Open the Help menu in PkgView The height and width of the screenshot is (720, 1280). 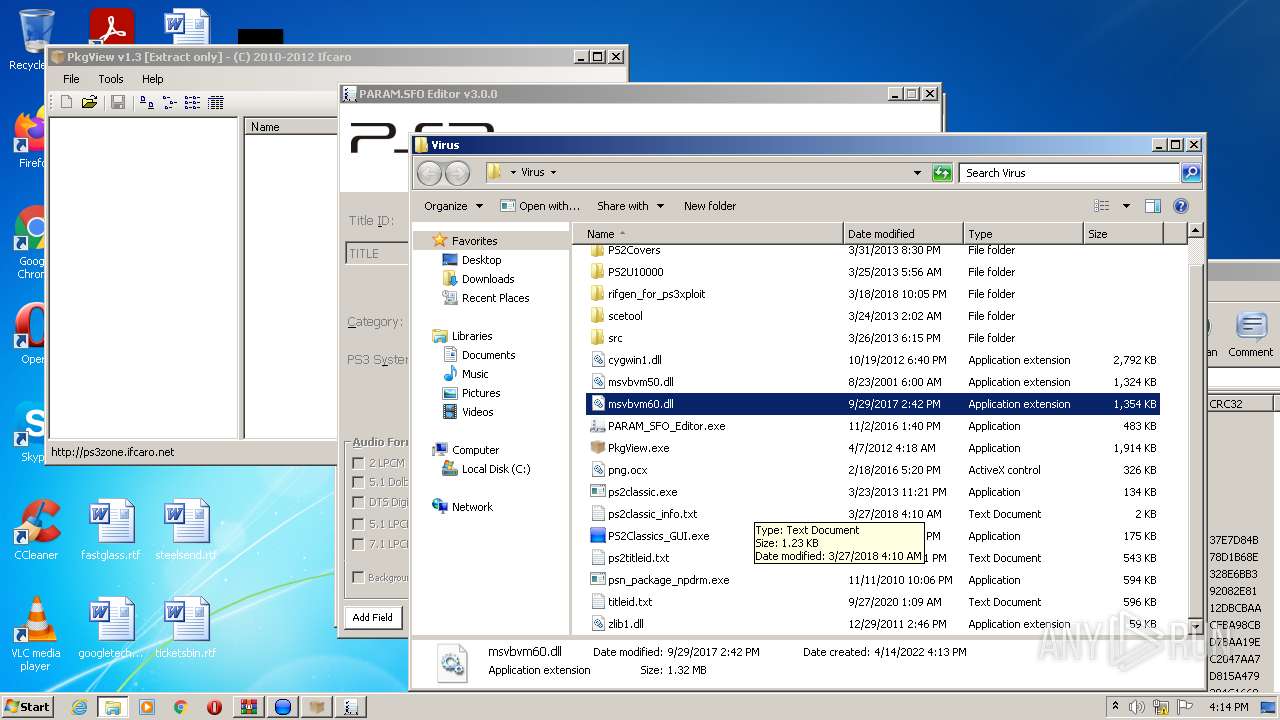tap(152, 79)
